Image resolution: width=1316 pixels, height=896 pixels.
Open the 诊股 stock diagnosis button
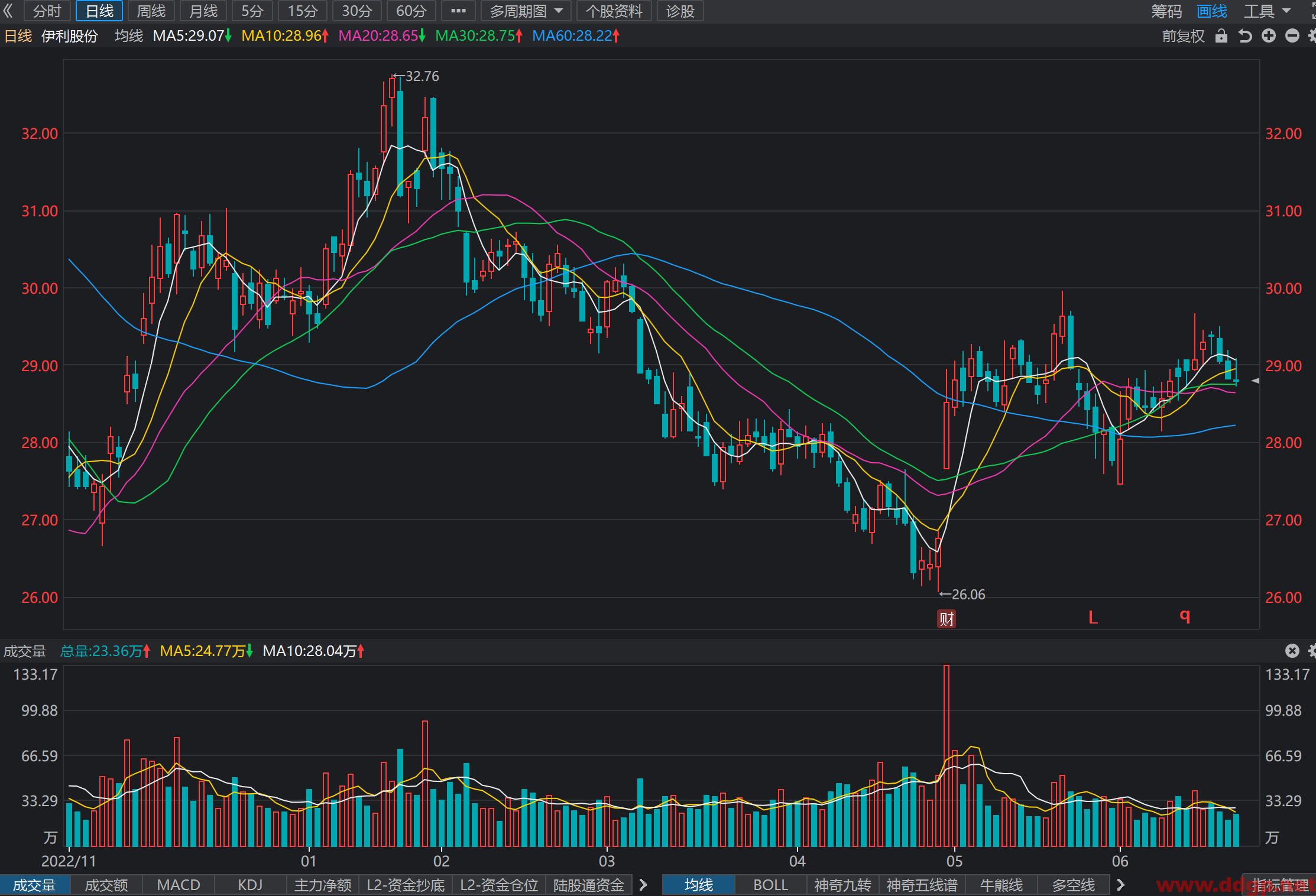tap(680, 11)
